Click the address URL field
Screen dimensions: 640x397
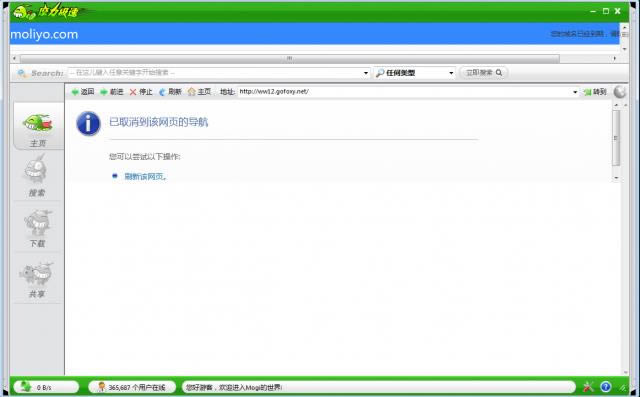404,92
